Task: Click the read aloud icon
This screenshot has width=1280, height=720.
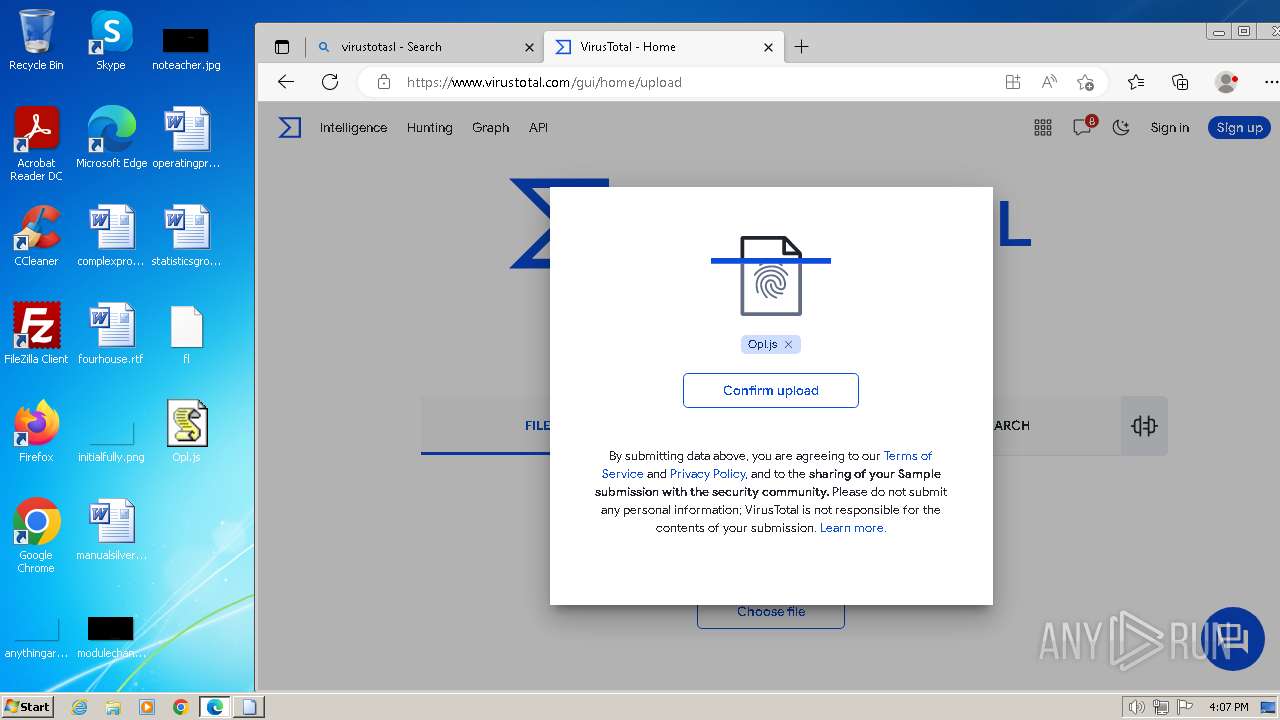Action: 1049,82
